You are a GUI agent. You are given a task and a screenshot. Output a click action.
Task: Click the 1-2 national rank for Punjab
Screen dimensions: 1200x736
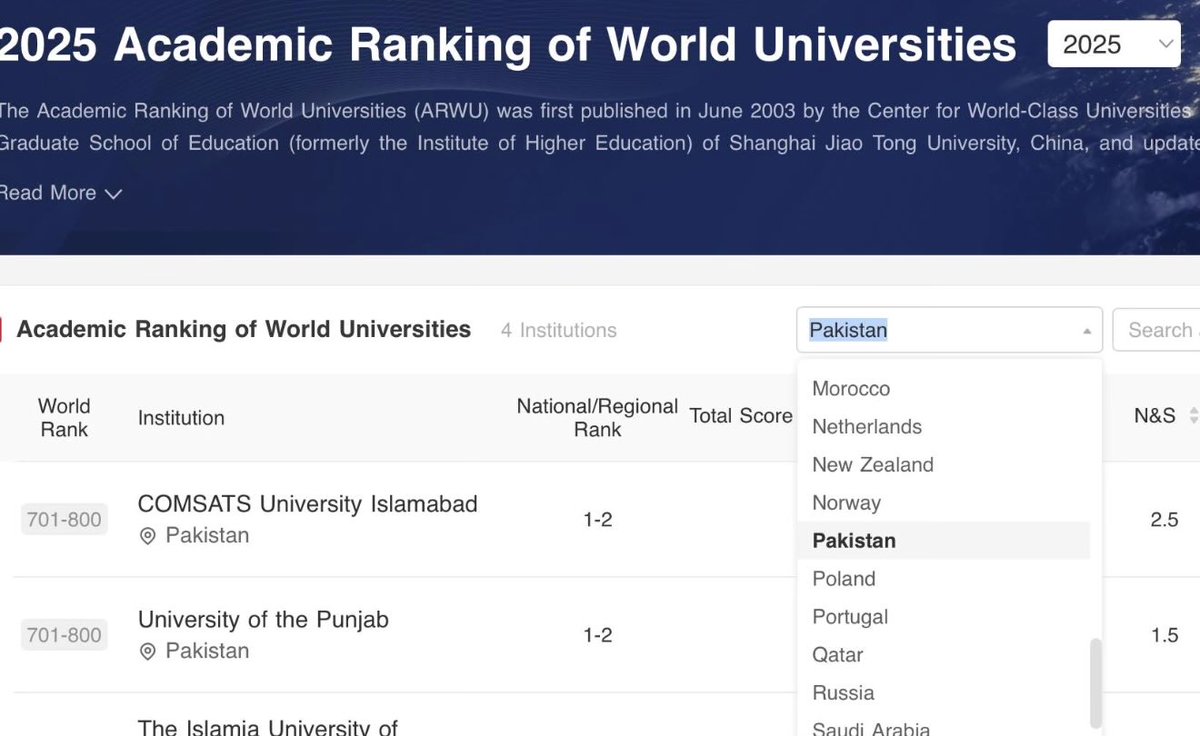[x=598, y=636]
